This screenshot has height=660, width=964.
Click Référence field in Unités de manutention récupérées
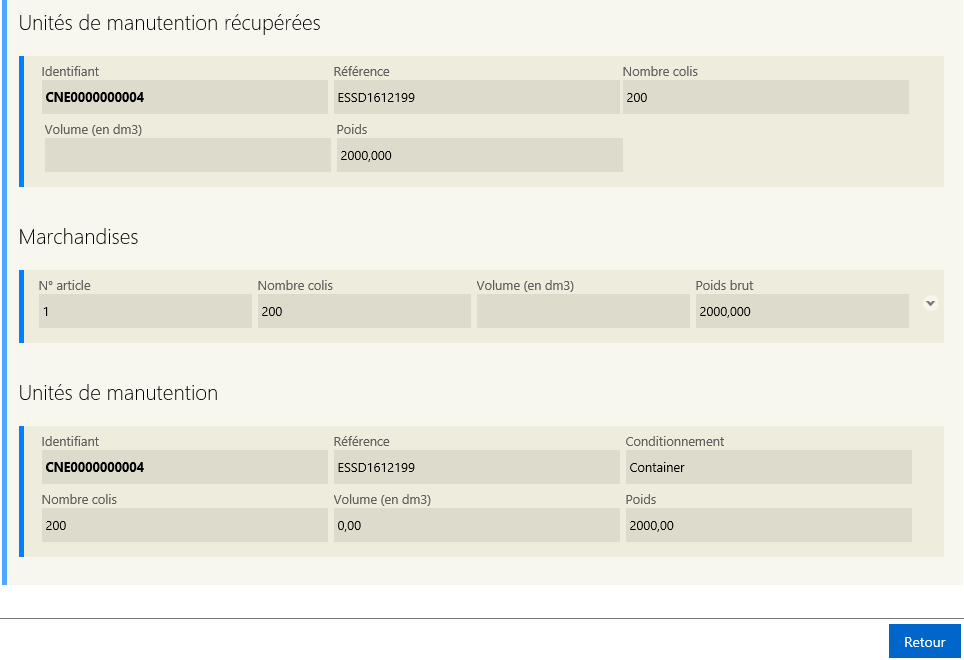[x=476, y=97]
